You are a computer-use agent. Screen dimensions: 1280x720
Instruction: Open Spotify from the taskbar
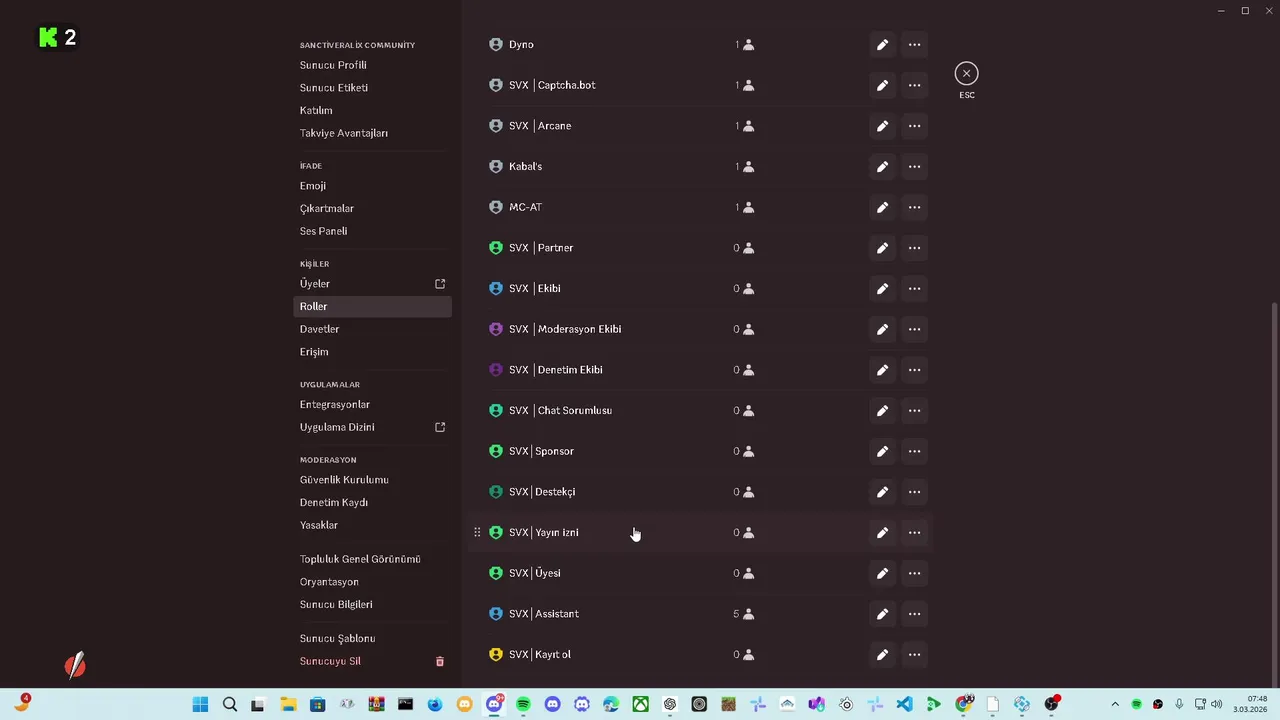[523, 705]
